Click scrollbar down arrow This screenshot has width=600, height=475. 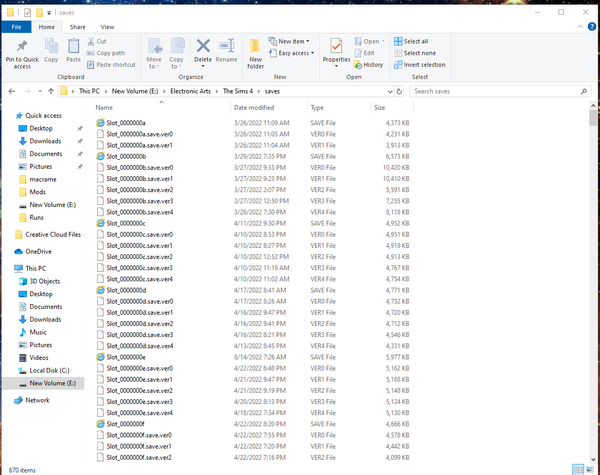tap(593, 459)
